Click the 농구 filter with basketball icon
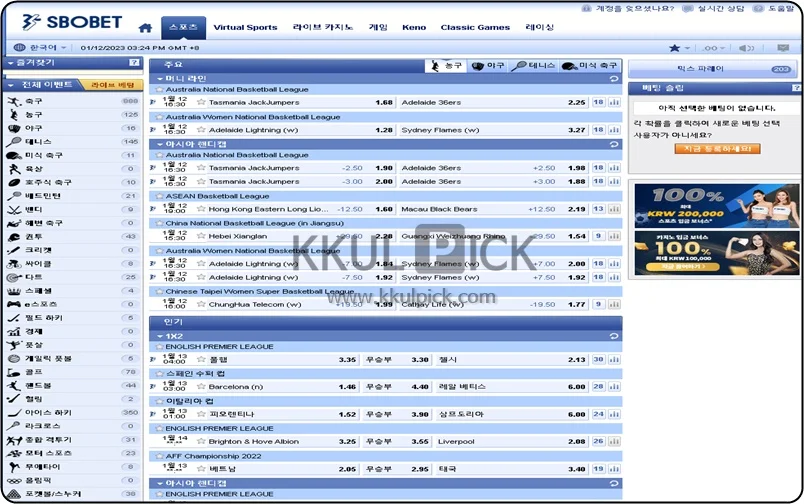This screenshot has height=504, width=804. click(446, 66)
